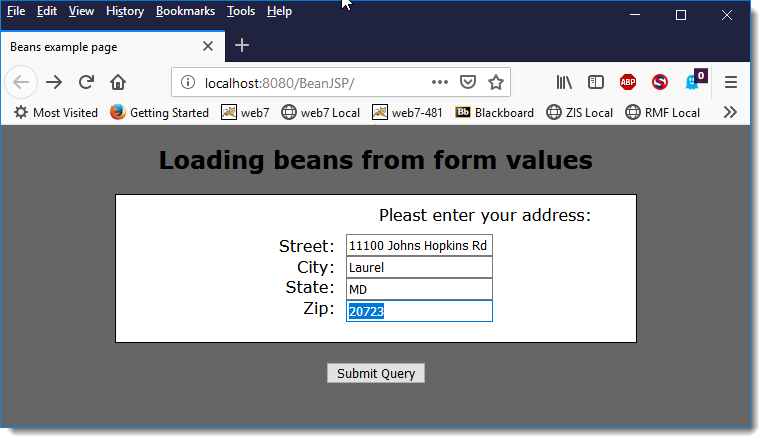Select the Beans example page tab

[x=112, y=46]
